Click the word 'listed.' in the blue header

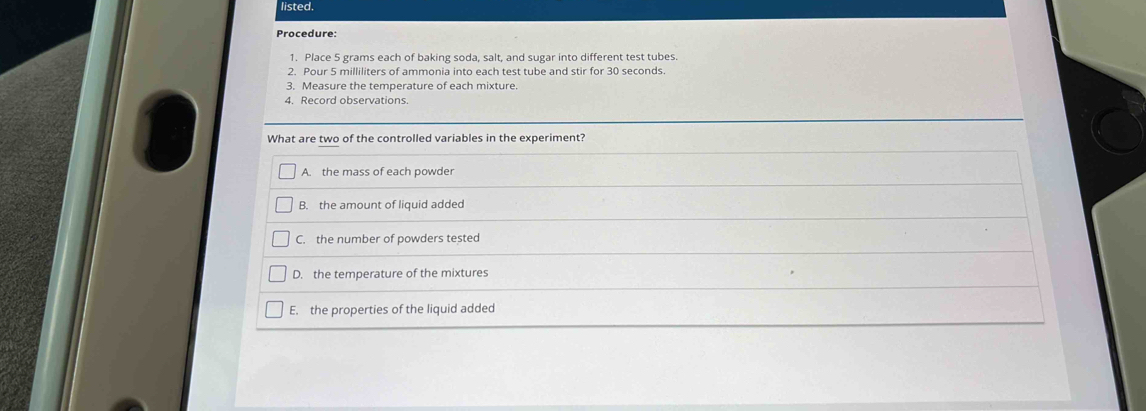tap(297, 7)
